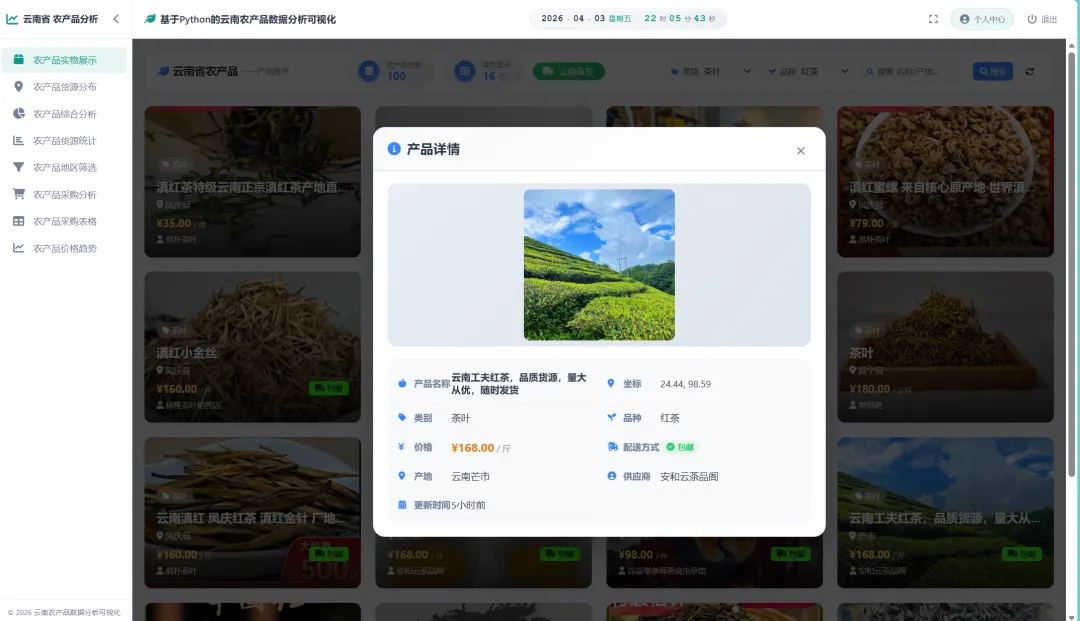Image resolution: width=1080 pixels, height=621 pixels.
Task: Click the 退出 logout button
Action: pyautogui.click(x=1042, y=19)
